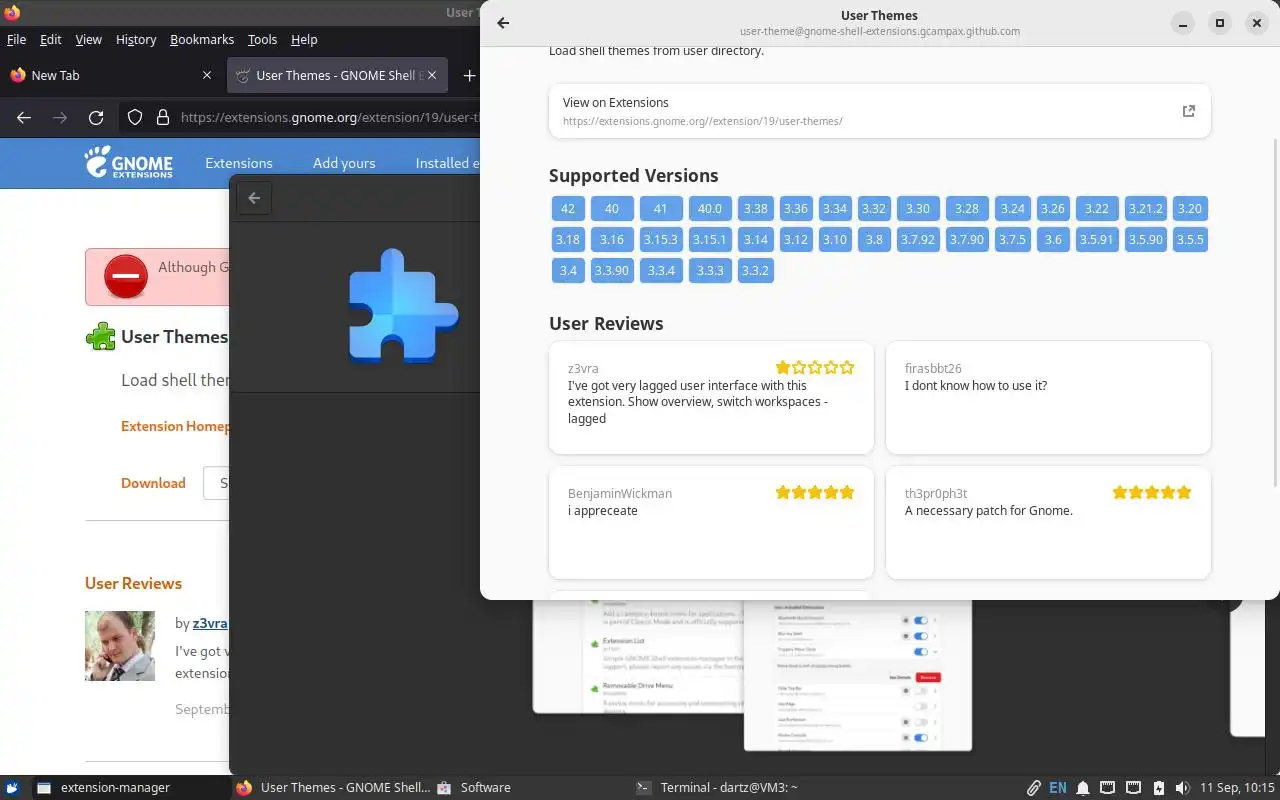The image size is (1280, 800).
Task: Switch to User Themes - GNOME Shell tab
Action: [x=339, y=75]
